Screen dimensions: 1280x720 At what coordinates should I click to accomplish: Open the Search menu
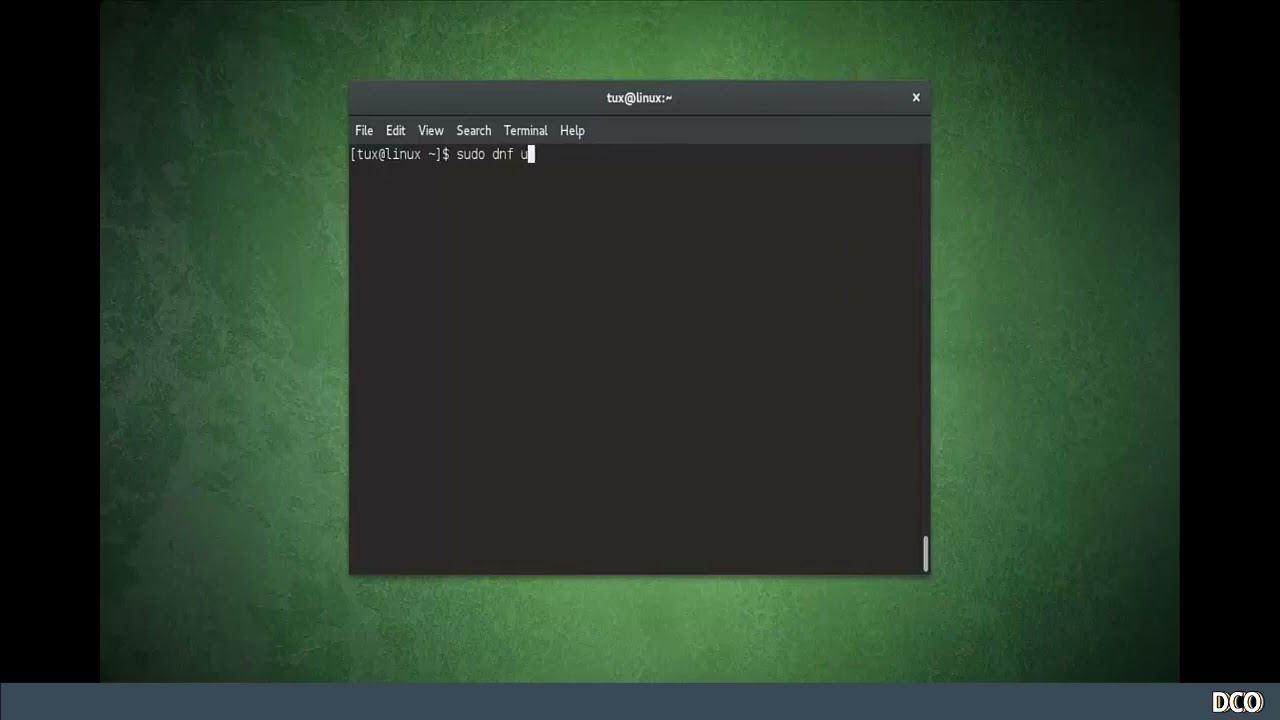(474, 131)
